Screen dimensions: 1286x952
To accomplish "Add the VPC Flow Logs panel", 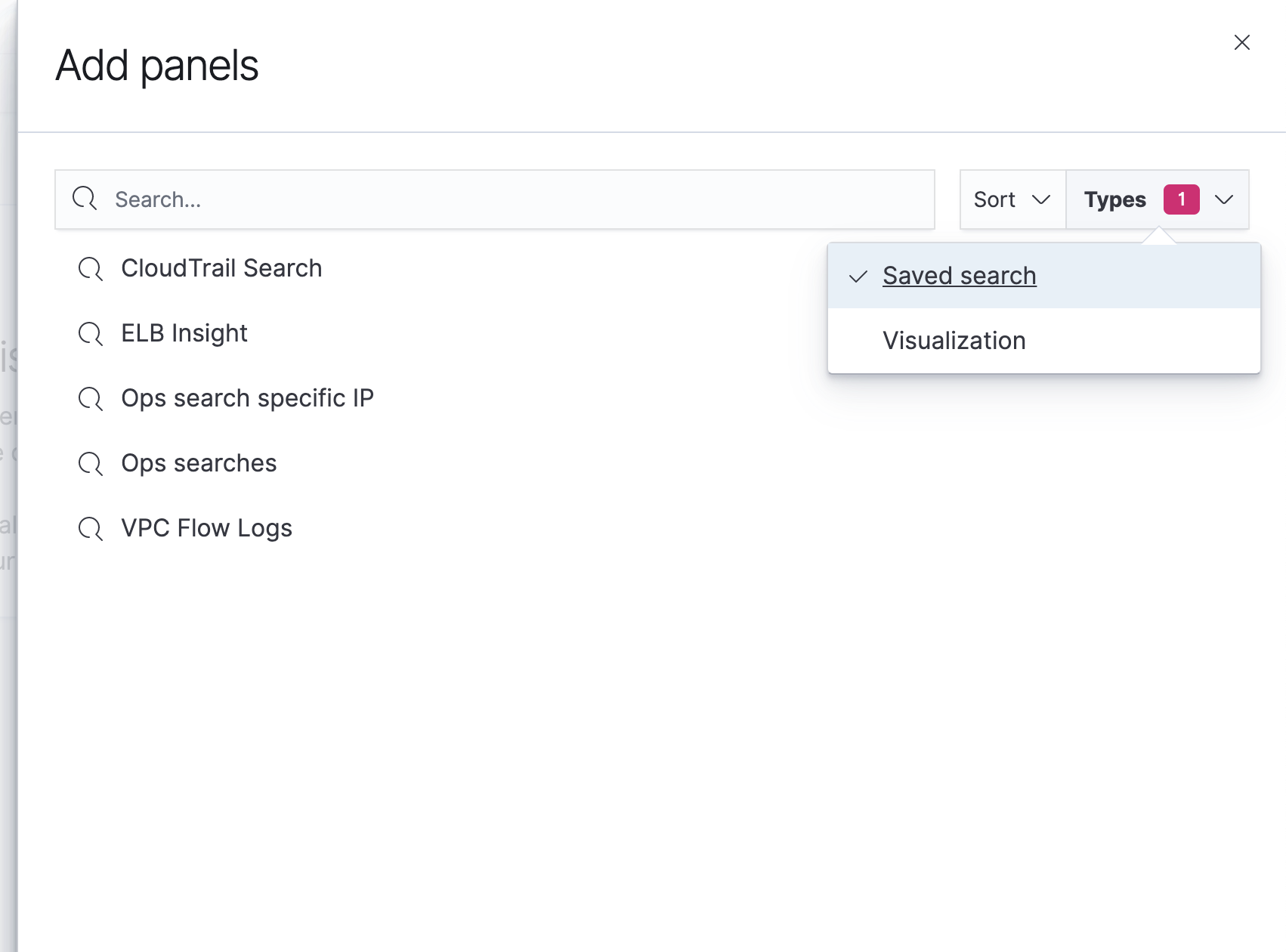I will [206, 528].
